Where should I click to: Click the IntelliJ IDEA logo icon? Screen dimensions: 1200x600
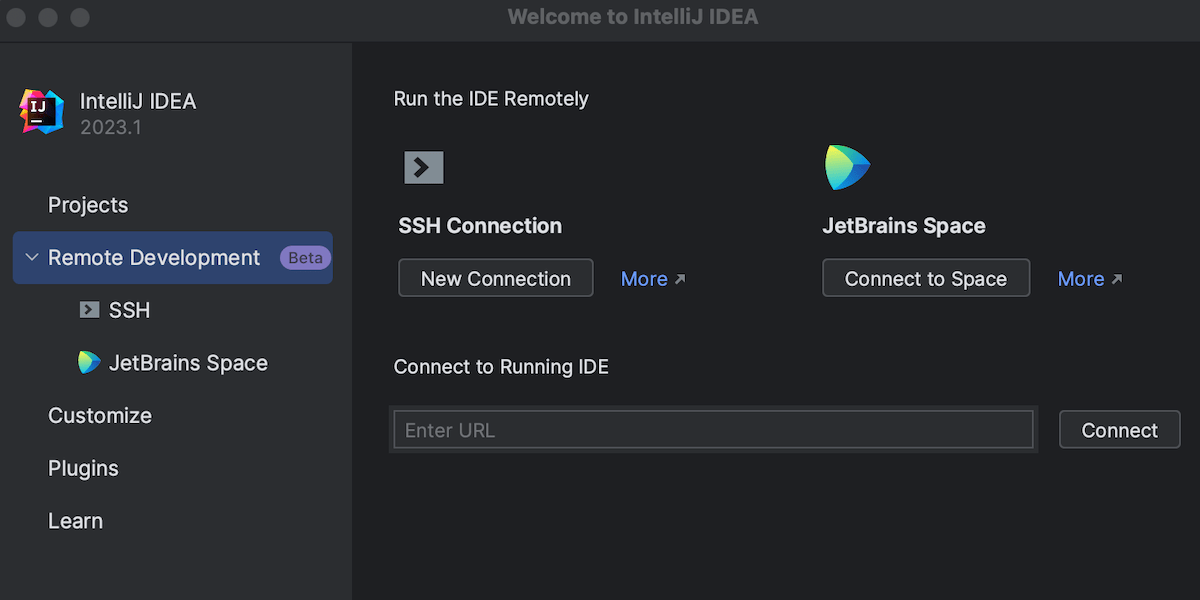coord(42,111)
